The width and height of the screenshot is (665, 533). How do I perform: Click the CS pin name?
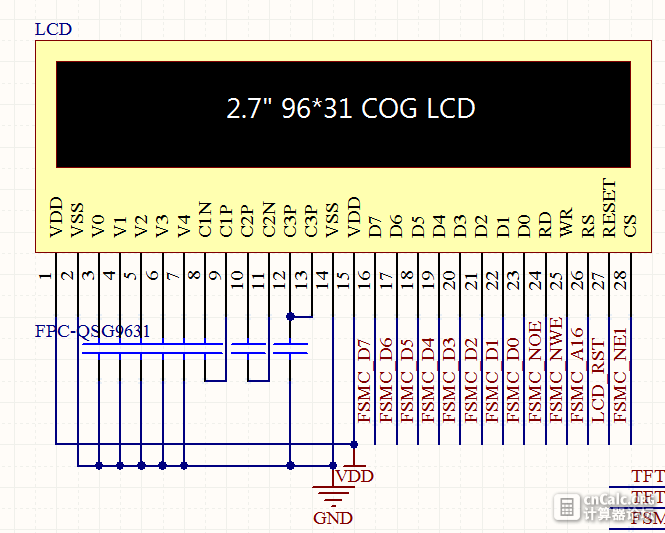tap(630, 226)
